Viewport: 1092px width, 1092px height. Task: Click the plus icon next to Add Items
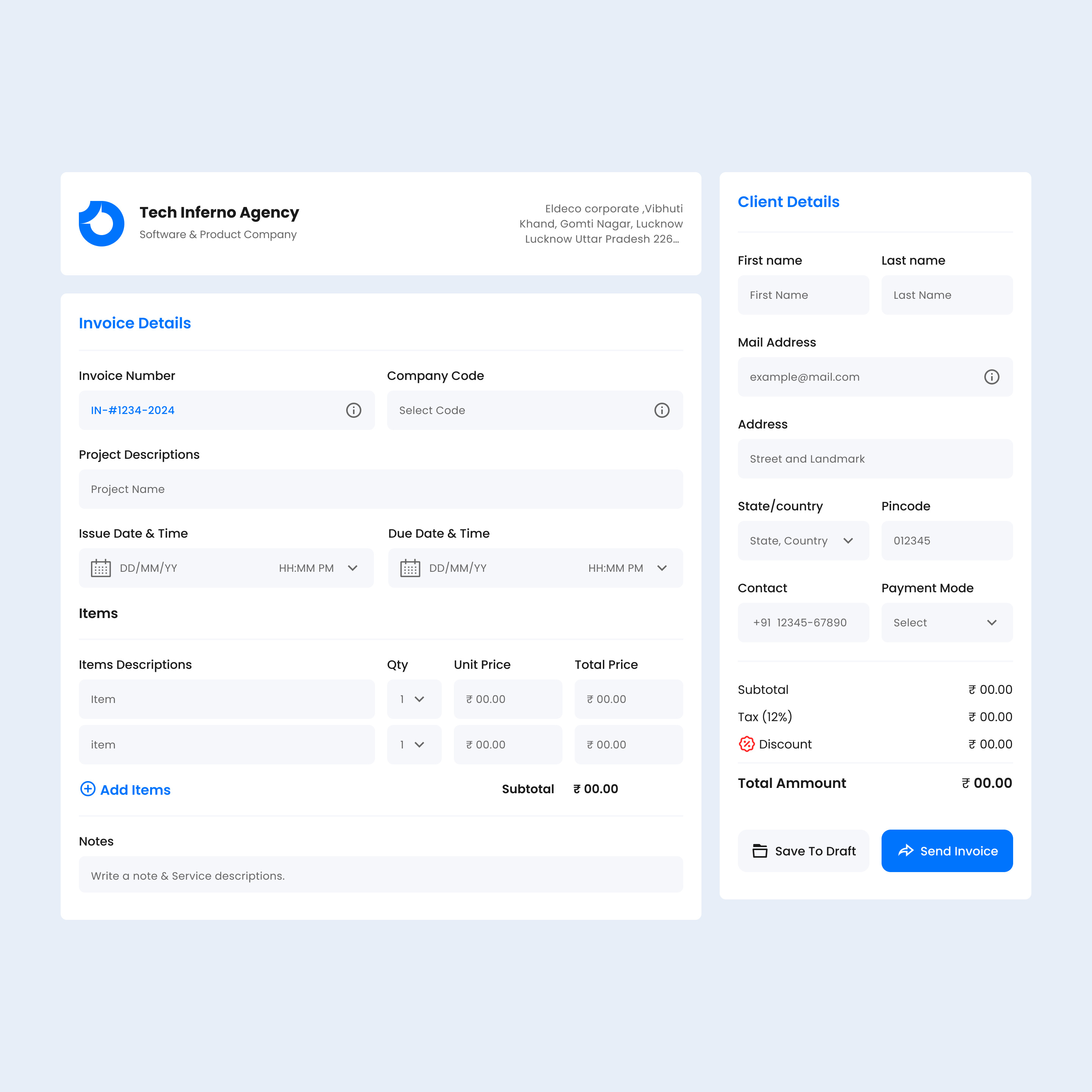pyautogui.click(x=88, y=789)
